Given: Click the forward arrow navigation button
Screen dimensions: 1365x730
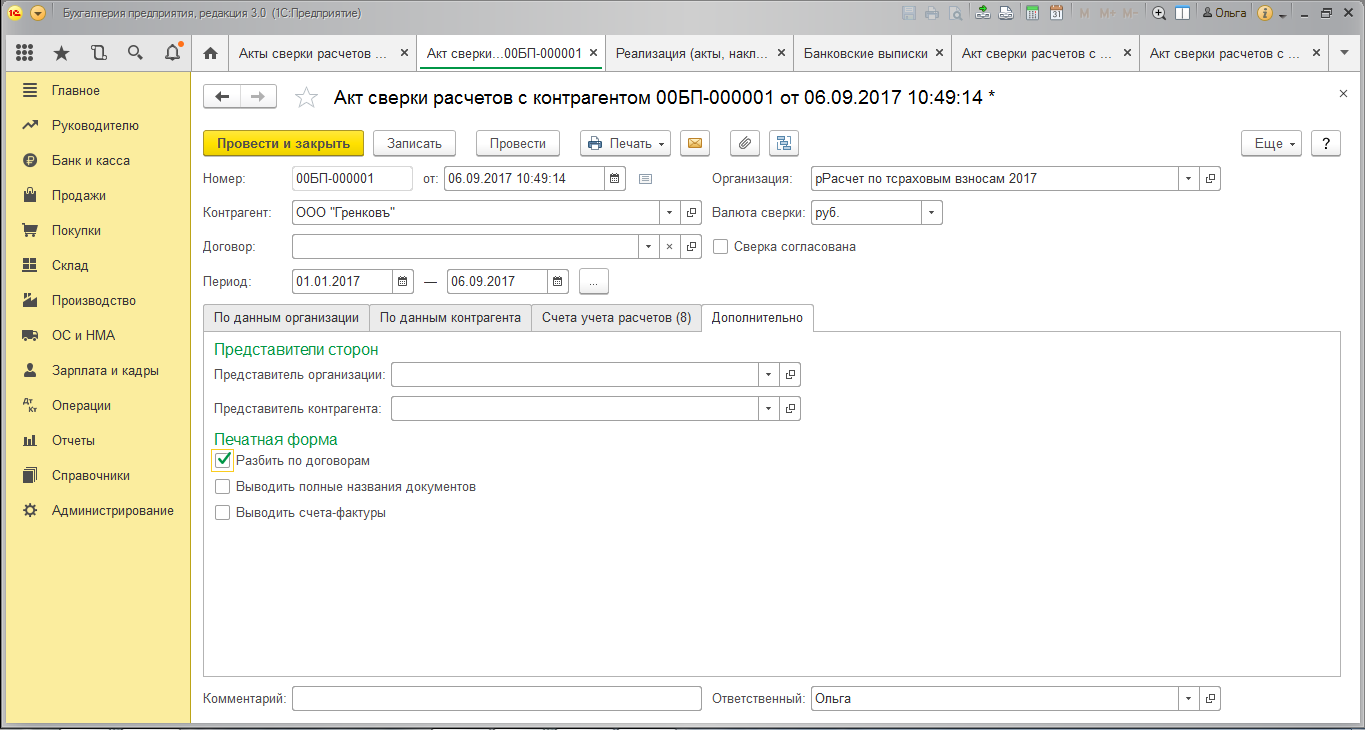Looking at the screenshot, I should pyautogui.click(x=258, y=96).
